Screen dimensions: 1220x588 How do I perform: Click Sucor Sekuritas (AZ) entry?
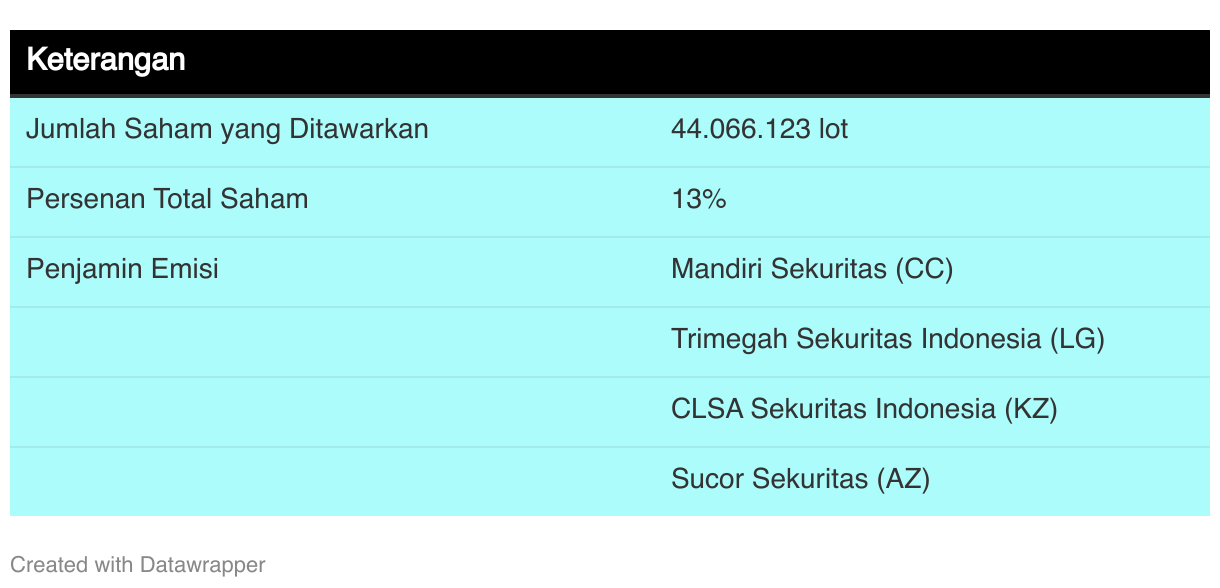tap(800, 480)
